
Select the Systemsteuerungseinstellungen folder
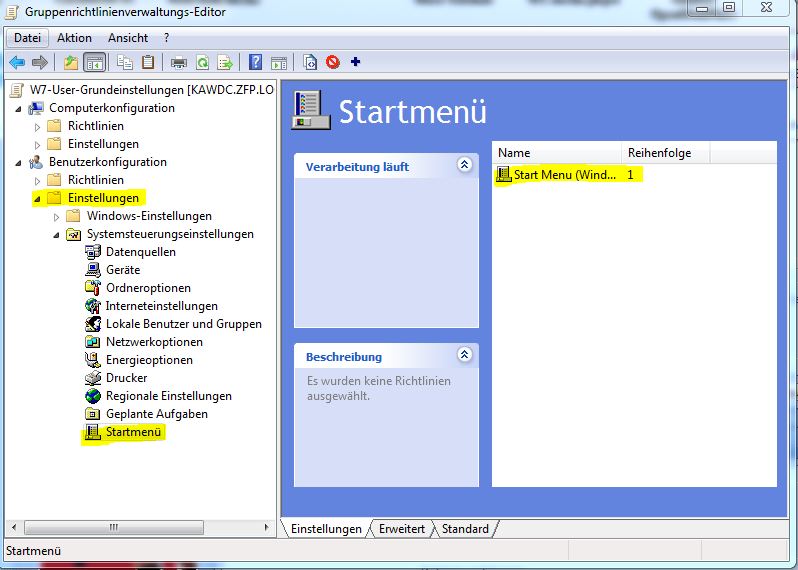pos(170,234)
